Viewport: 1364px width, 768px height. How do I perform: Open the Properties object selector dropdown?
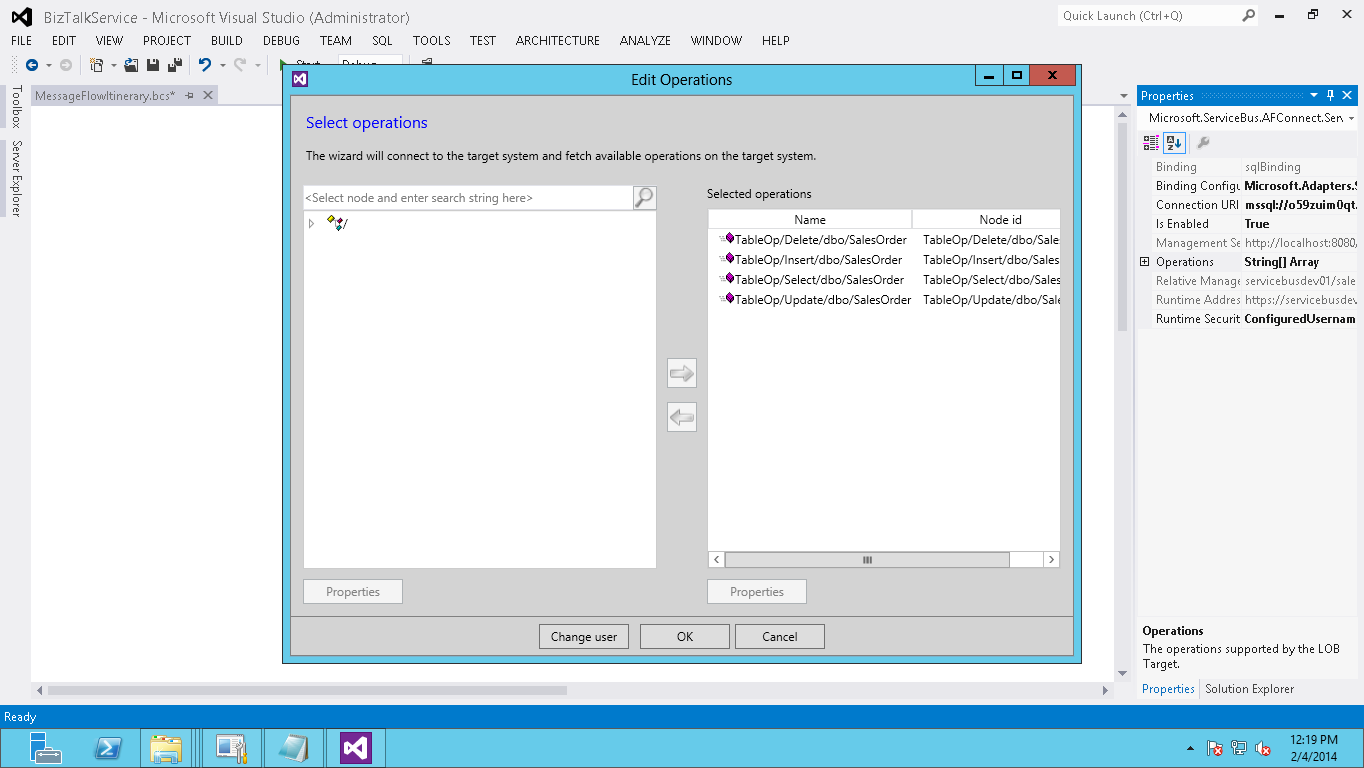[1351, 118]
